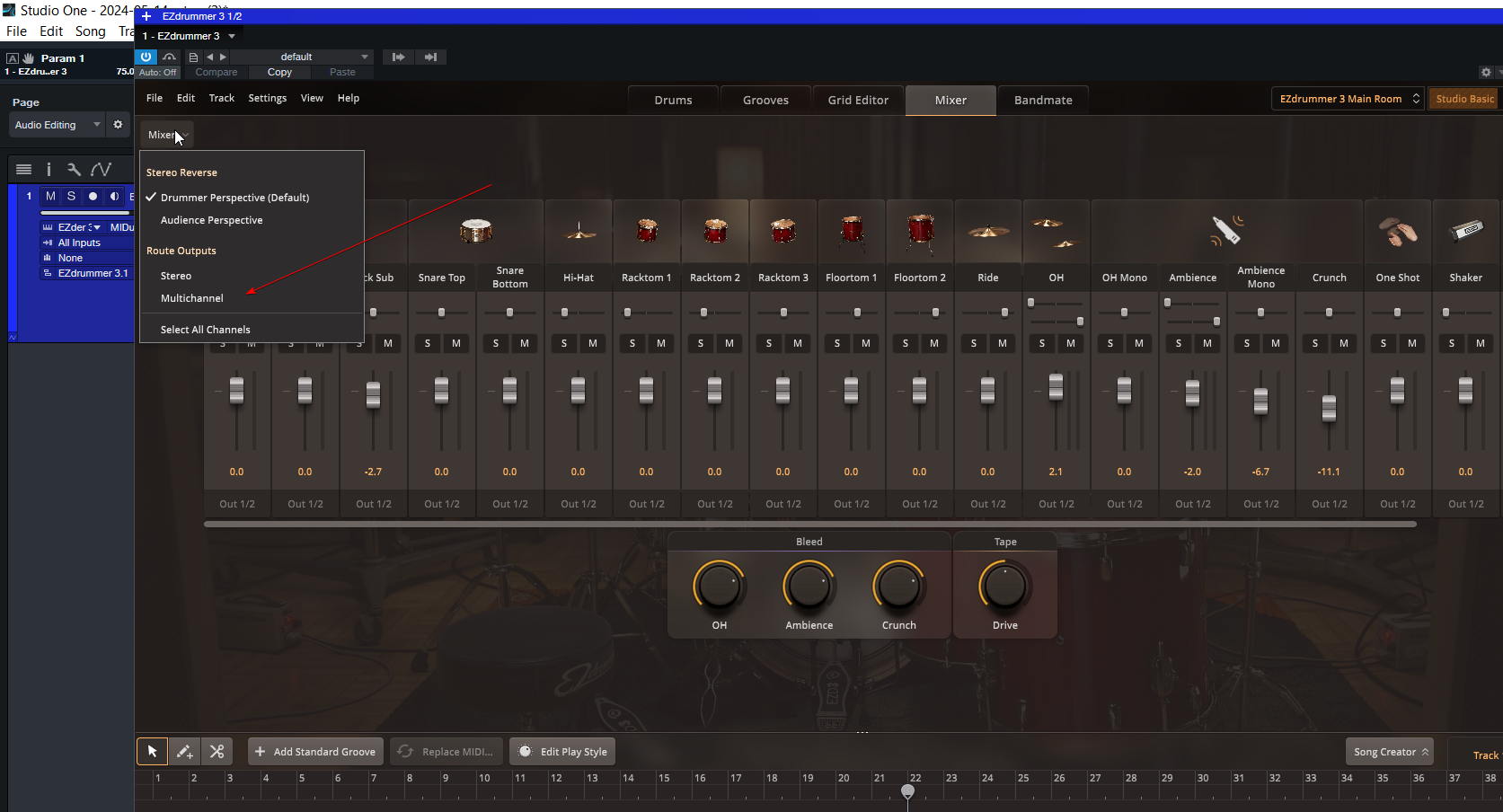The image size is (1503, 812).
Task: Select Audience Perspective option
Action: click(212, 220)
